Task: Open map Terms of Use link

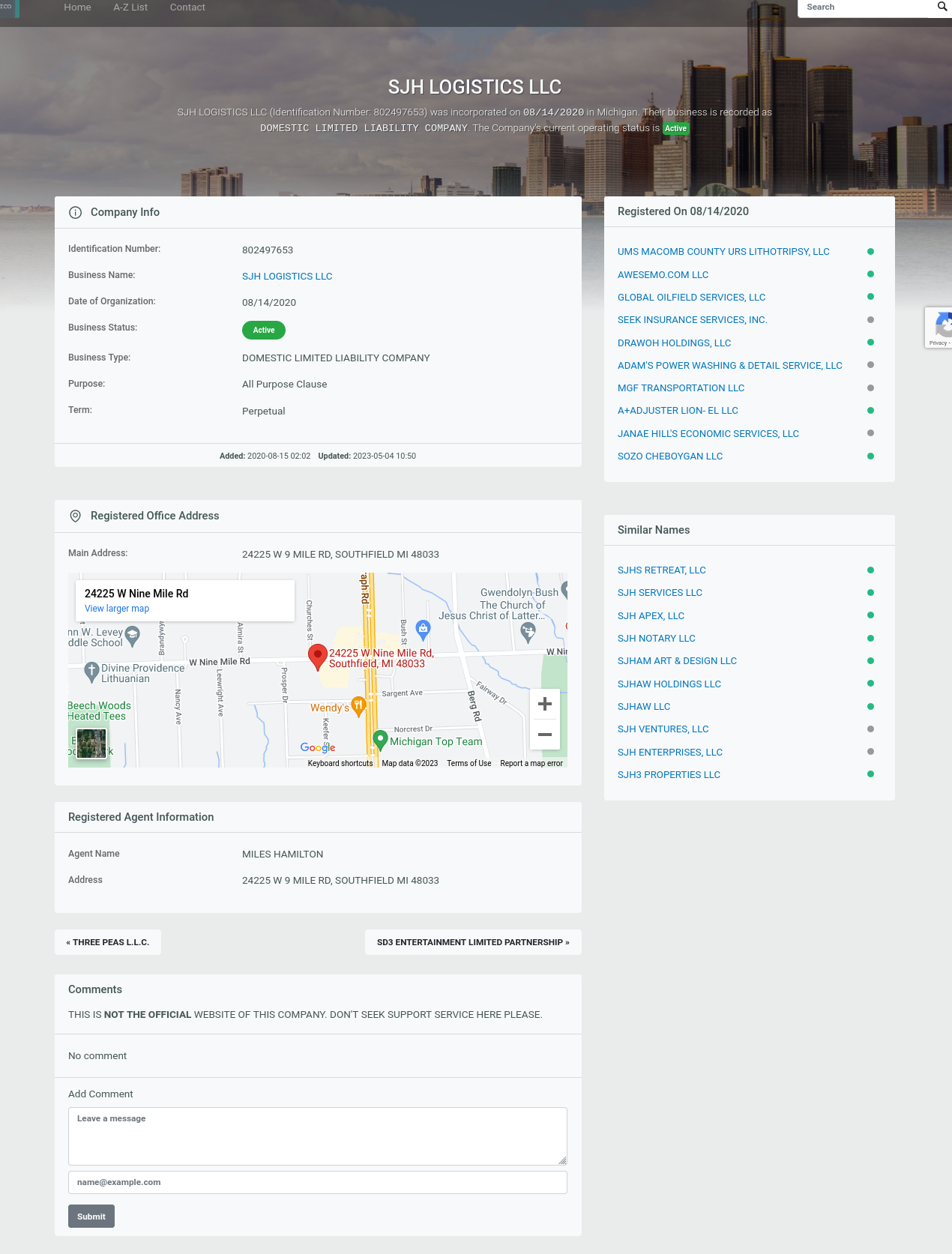Action: [x=469, y=763]
